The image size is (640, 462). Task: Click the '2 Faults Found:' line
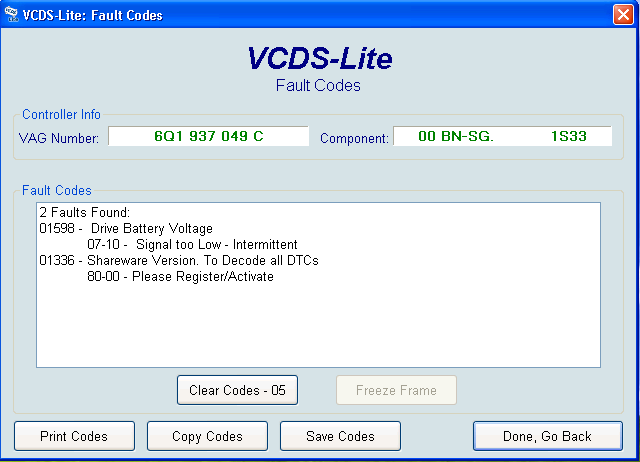84,212
